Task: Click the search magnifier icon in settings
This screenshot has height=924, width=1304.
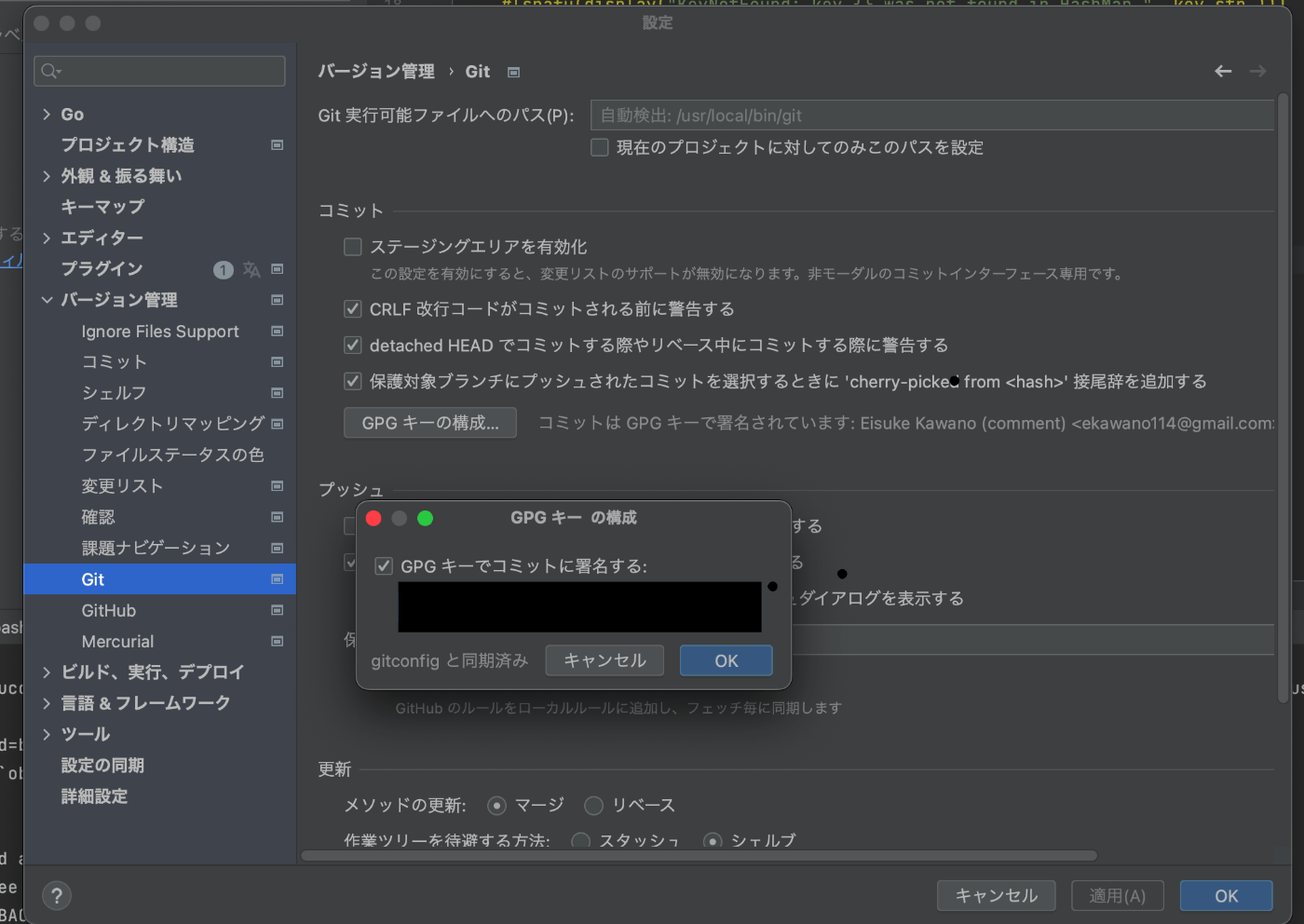Action: point(50,71)
